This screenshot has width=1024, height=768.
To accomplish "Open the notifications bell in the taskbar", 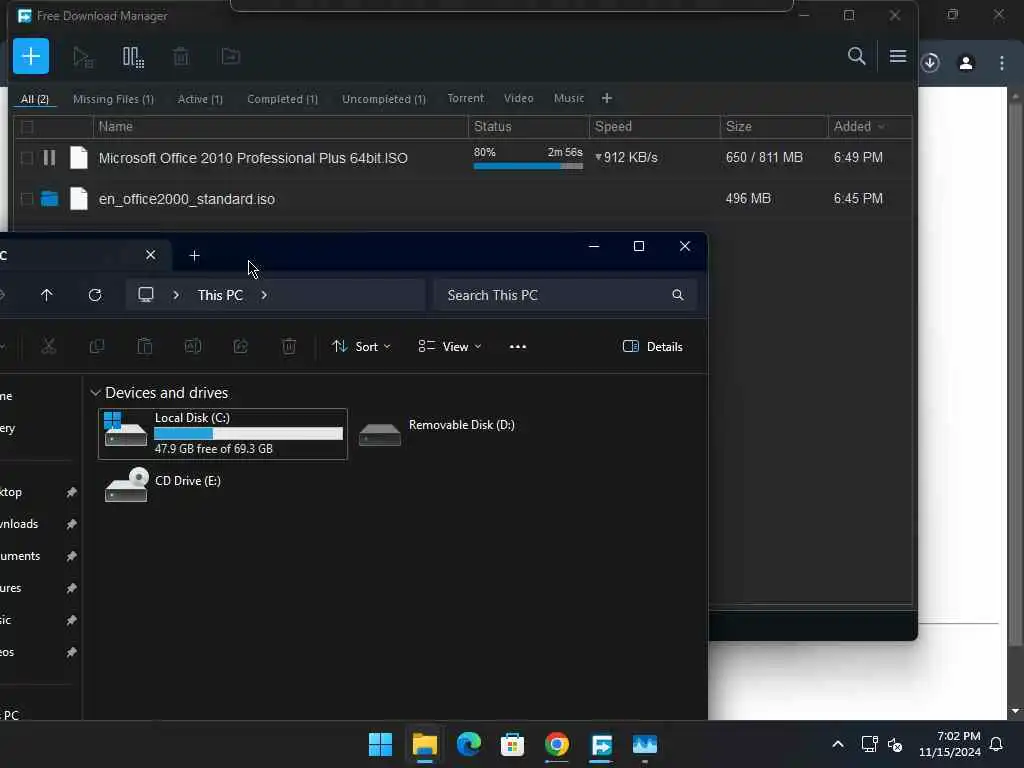I will tap(996, 744).
